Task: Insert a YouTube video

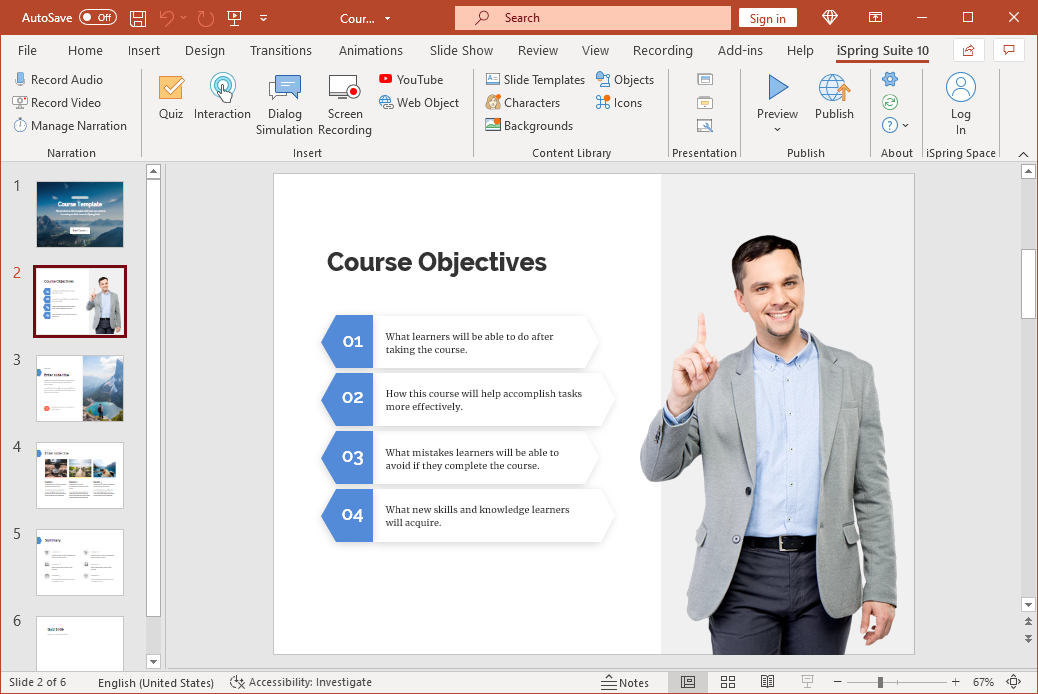Action: tap(411, 79)
